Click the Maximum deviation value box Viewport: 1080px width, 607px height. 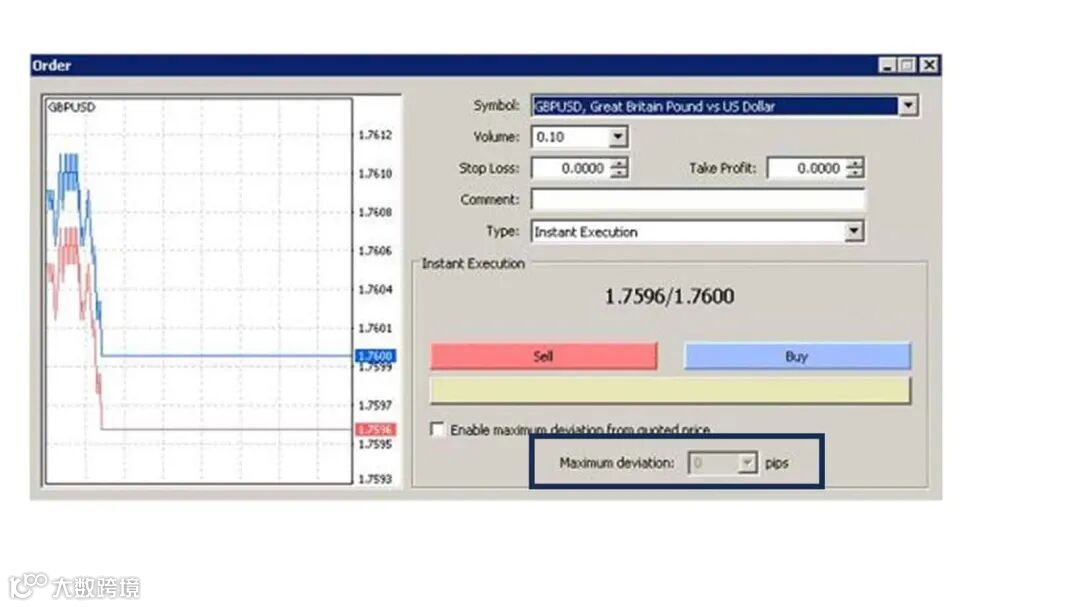[x=713, y=462]
